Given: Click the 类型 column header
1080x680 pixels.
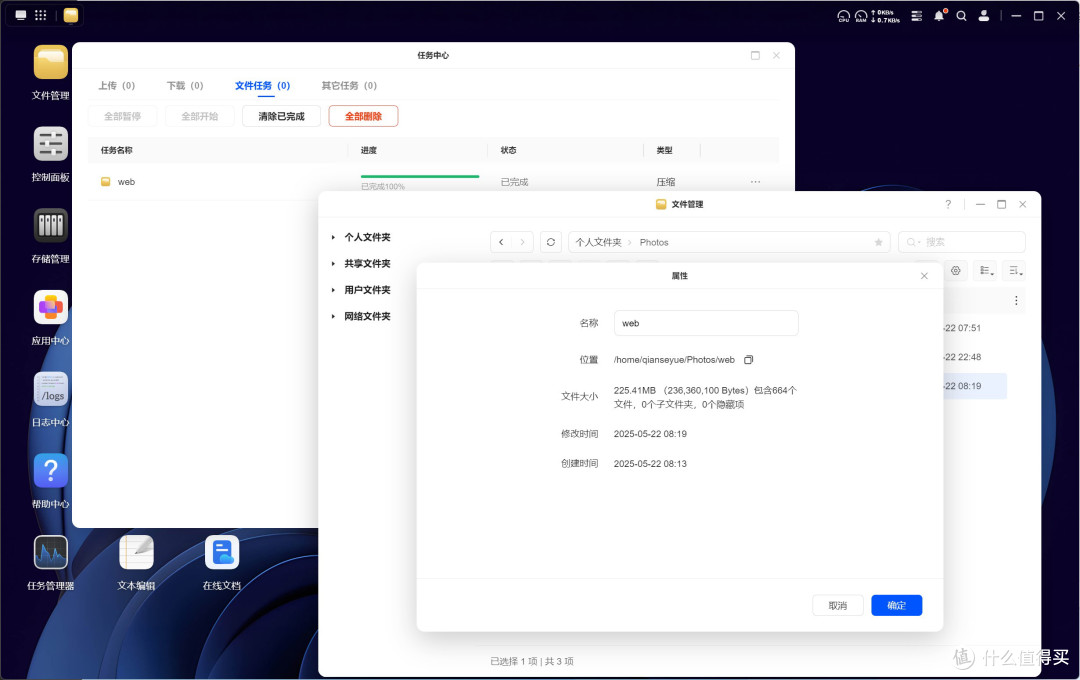Looking at the screenshot, I should (664, 150).
